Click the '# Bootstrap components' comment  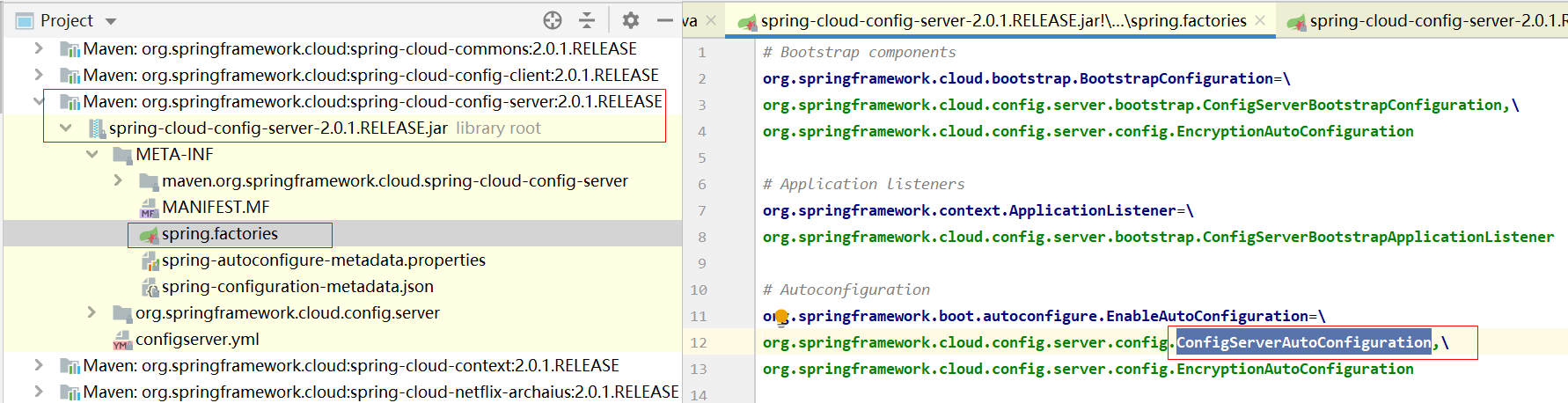pyautogui.click(x=859, y=52)
